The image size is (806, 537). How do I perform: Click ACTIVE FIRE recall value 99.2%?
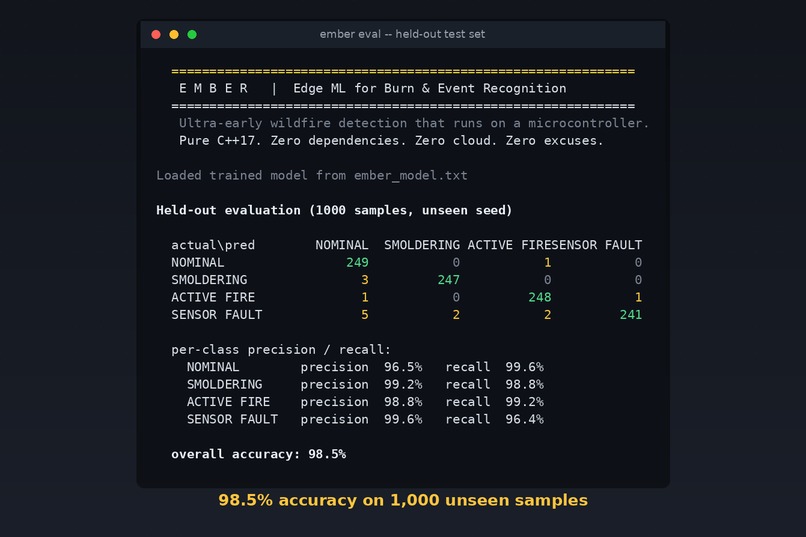(524, 402)
